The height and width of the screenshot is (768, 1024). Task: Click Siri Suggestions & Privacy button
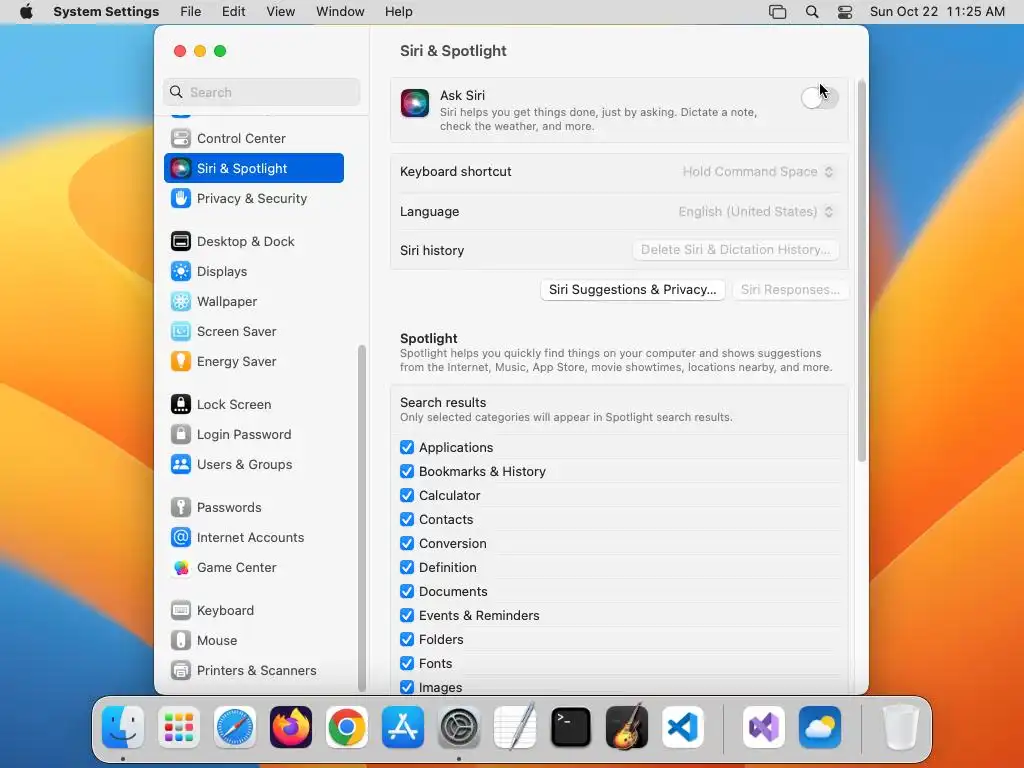coord(633,290)
